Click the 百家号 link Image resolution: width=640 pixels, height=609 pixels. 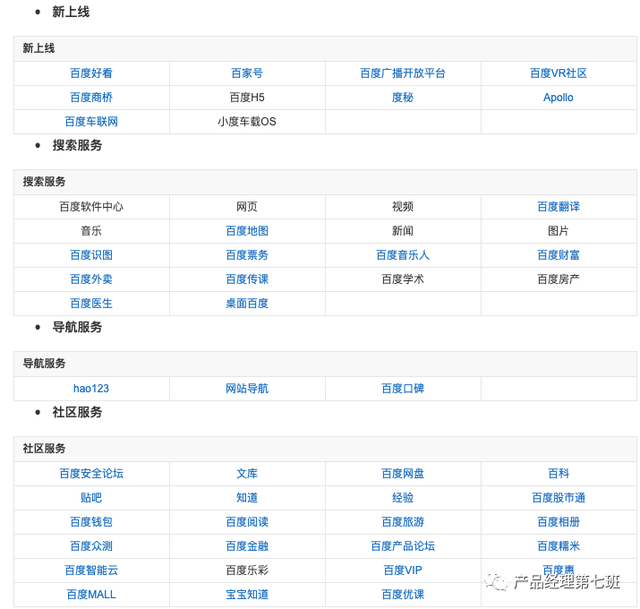pos(247,73)
